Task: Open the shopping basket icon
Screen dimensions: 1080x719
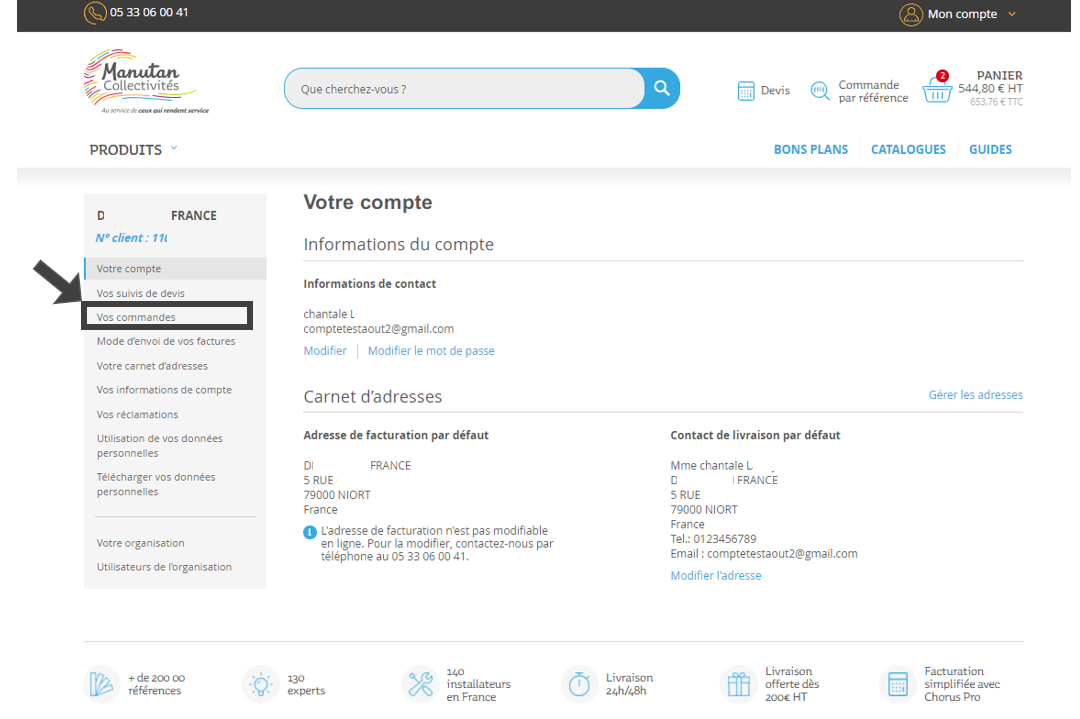Action: [937, 90]
